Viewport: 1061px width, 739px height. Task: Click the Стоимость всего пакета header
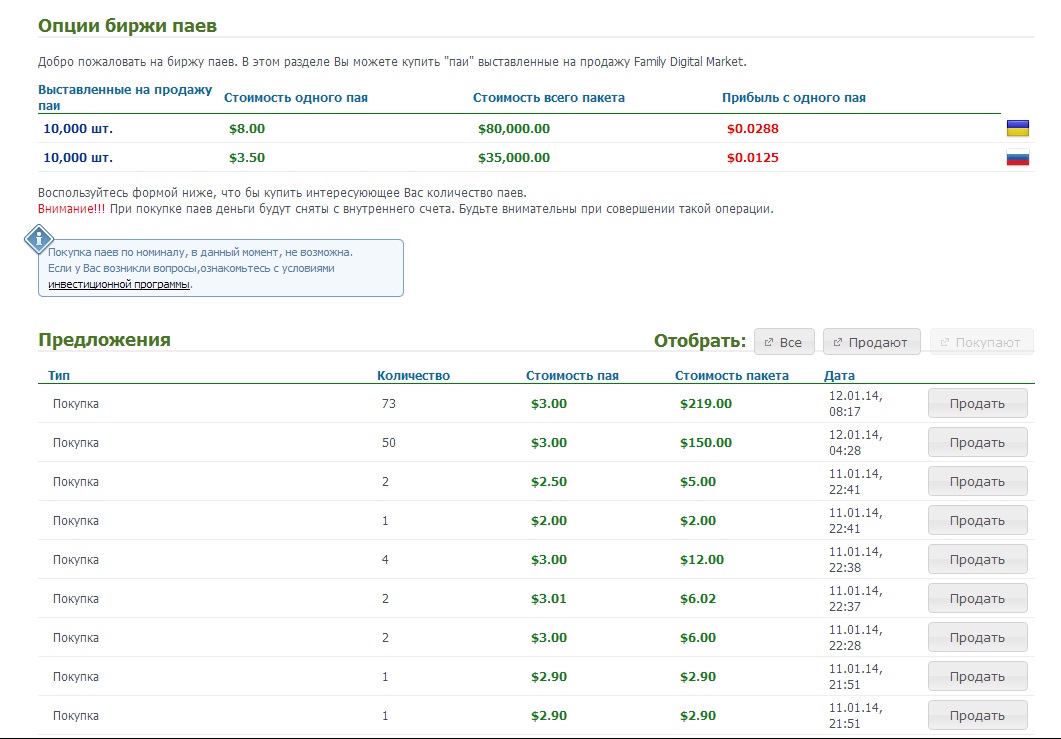(x=549, y=97)
